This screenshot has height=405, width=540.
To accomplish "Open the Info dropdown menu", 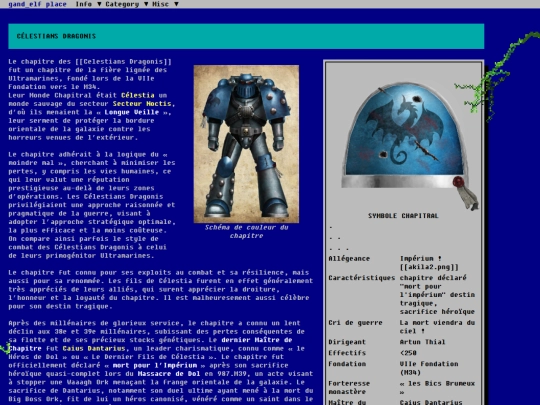I will (88, 4).
